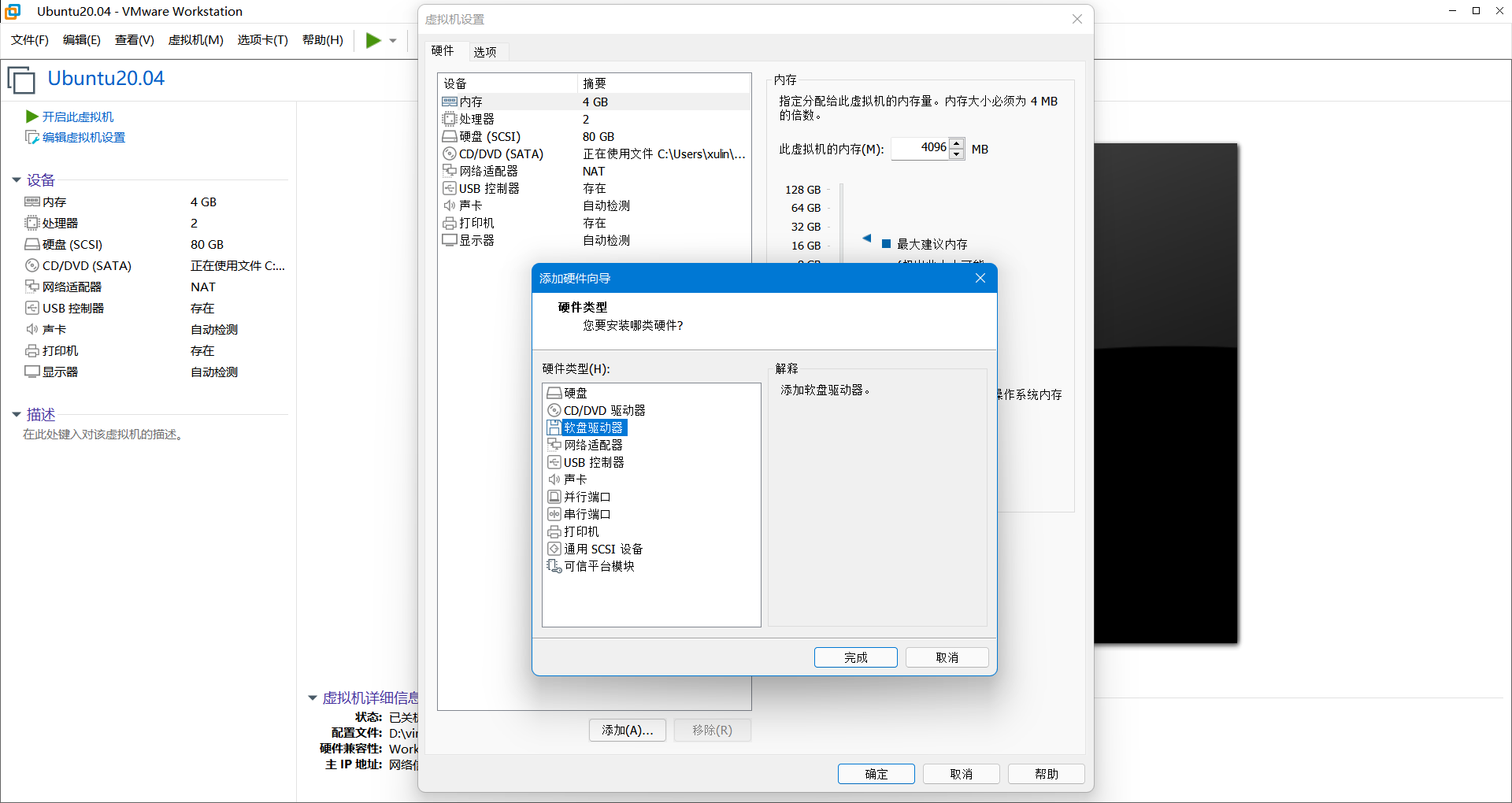
Task: Select the 硬盘 icon in hardware type list
Action: point(554,393)
